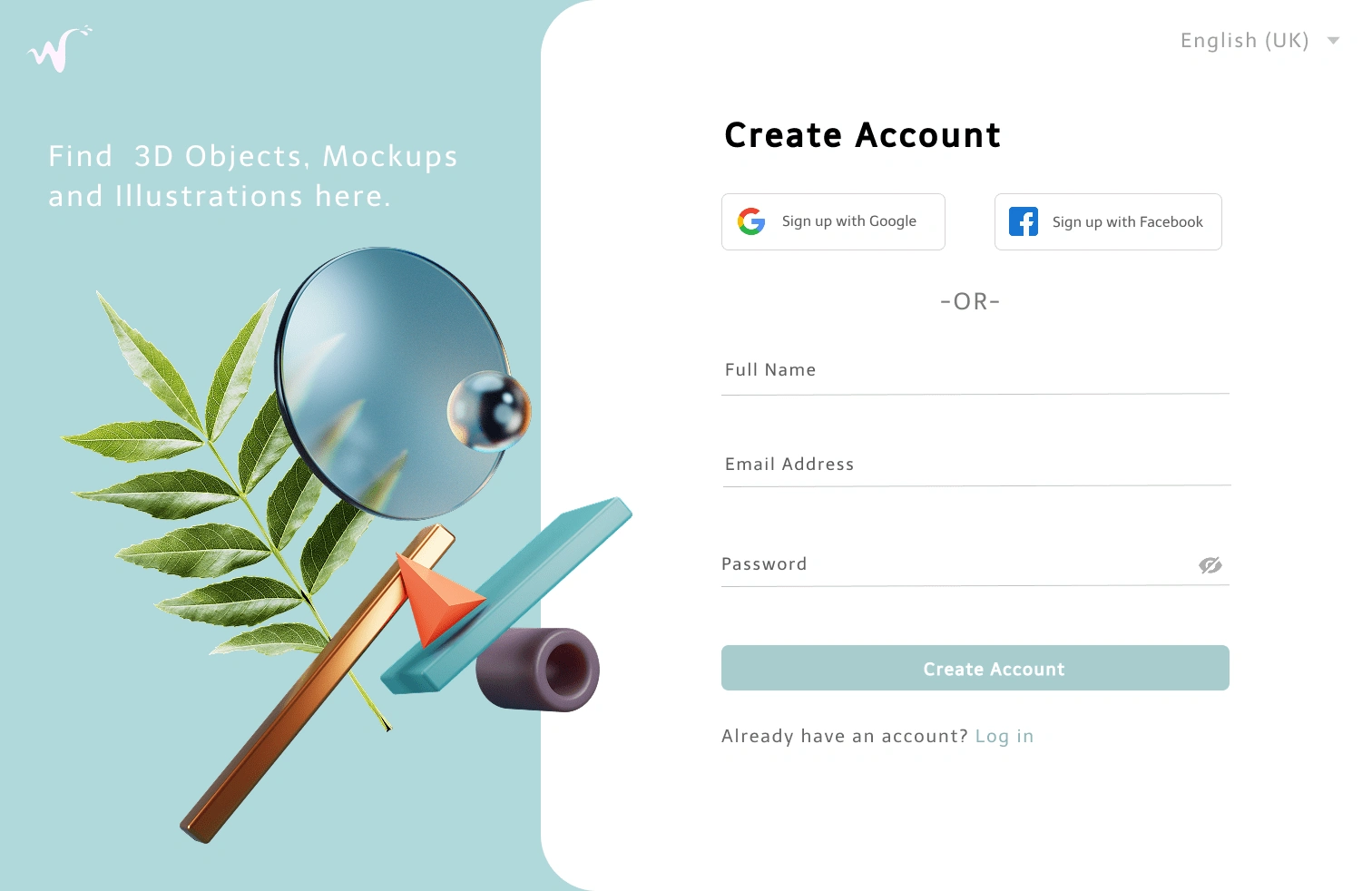The height and width of the screenshot is (891, 1372).
Task: Follow the Log in link
Action: [x=1004, y=736]
